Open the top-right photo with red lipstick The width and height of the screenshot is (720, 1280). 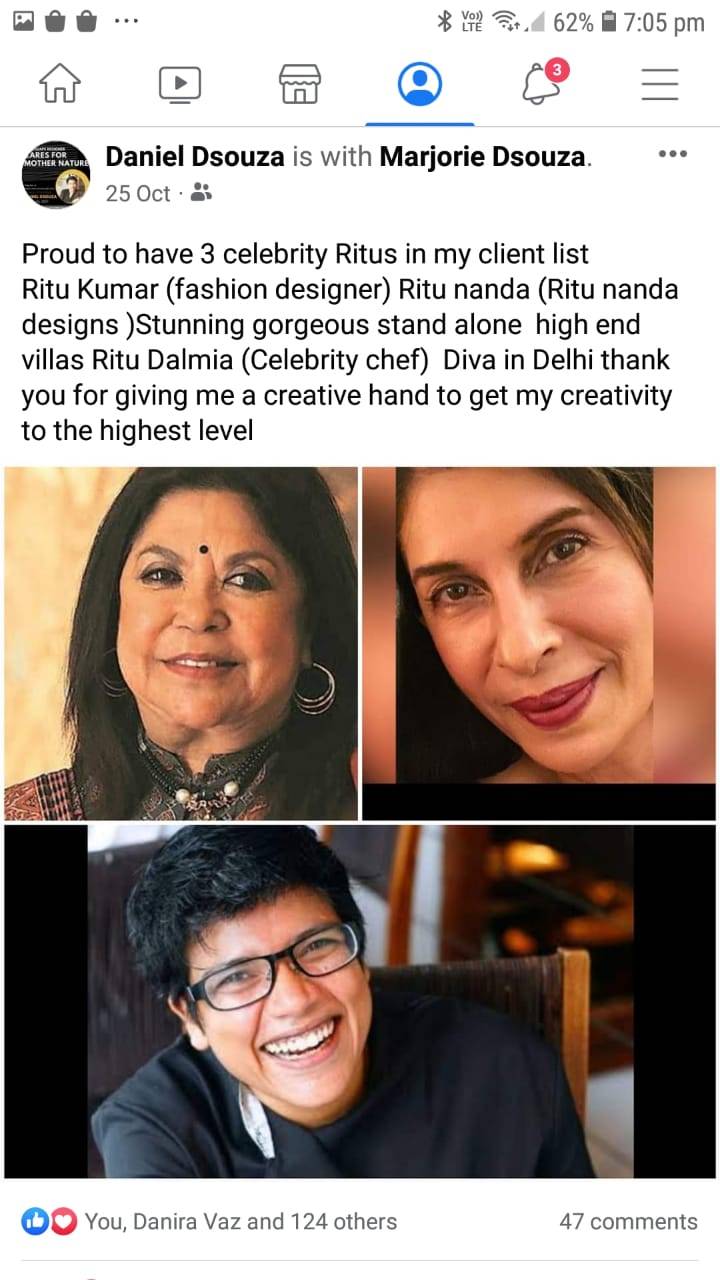[x=539, y=644]
